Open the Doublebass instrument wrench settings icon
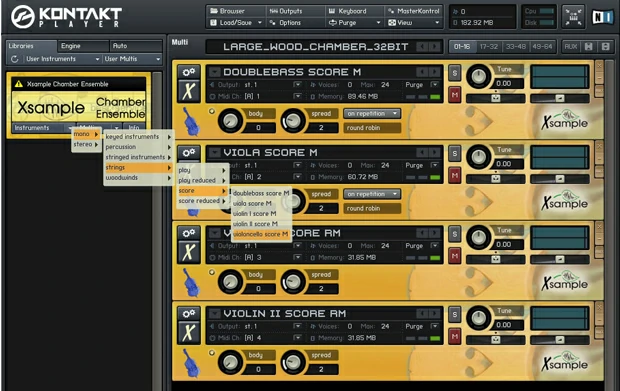 pos(189,72)
